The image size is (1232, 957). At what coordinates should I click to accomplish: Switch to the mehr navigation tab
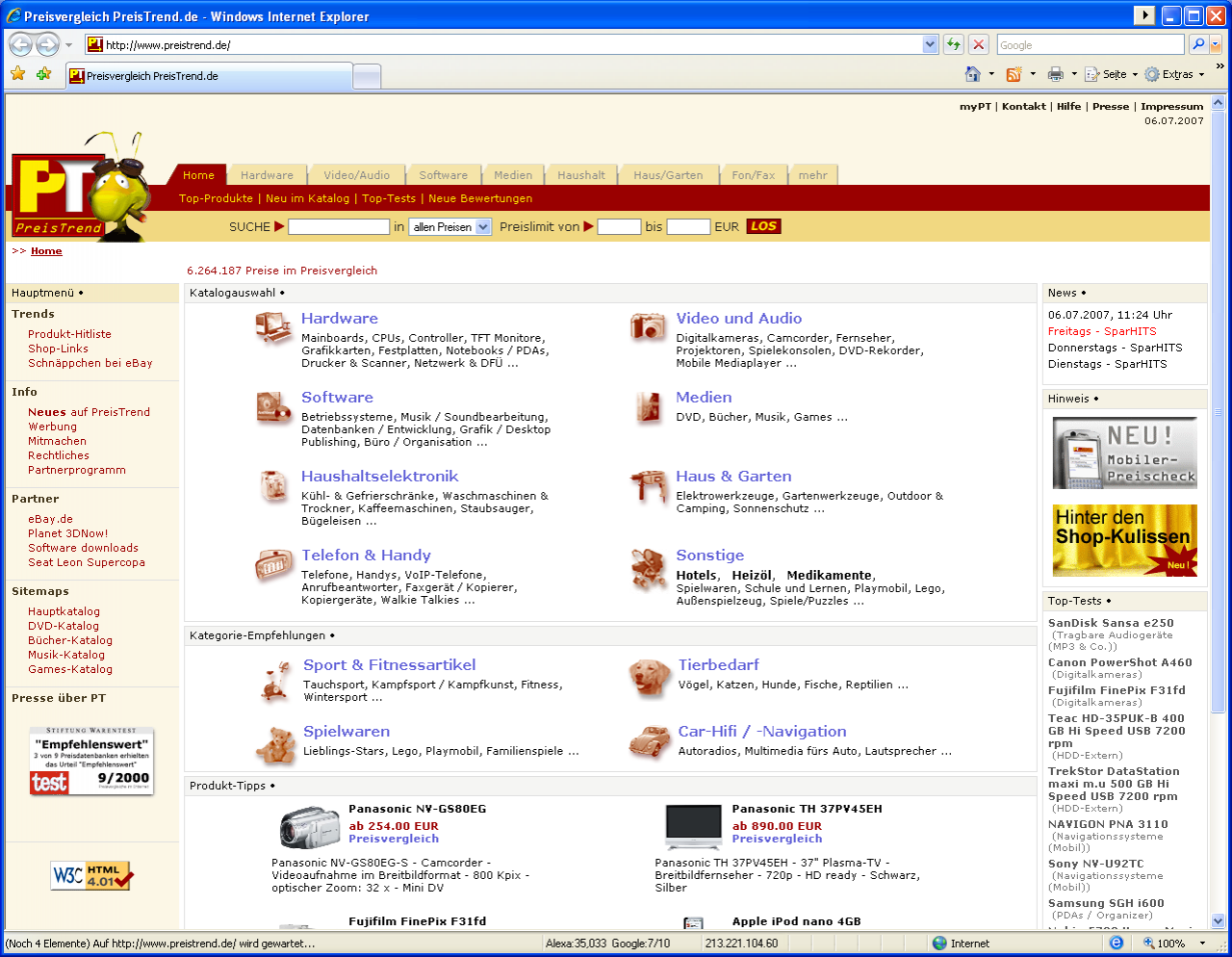click(x=812, y=175)
